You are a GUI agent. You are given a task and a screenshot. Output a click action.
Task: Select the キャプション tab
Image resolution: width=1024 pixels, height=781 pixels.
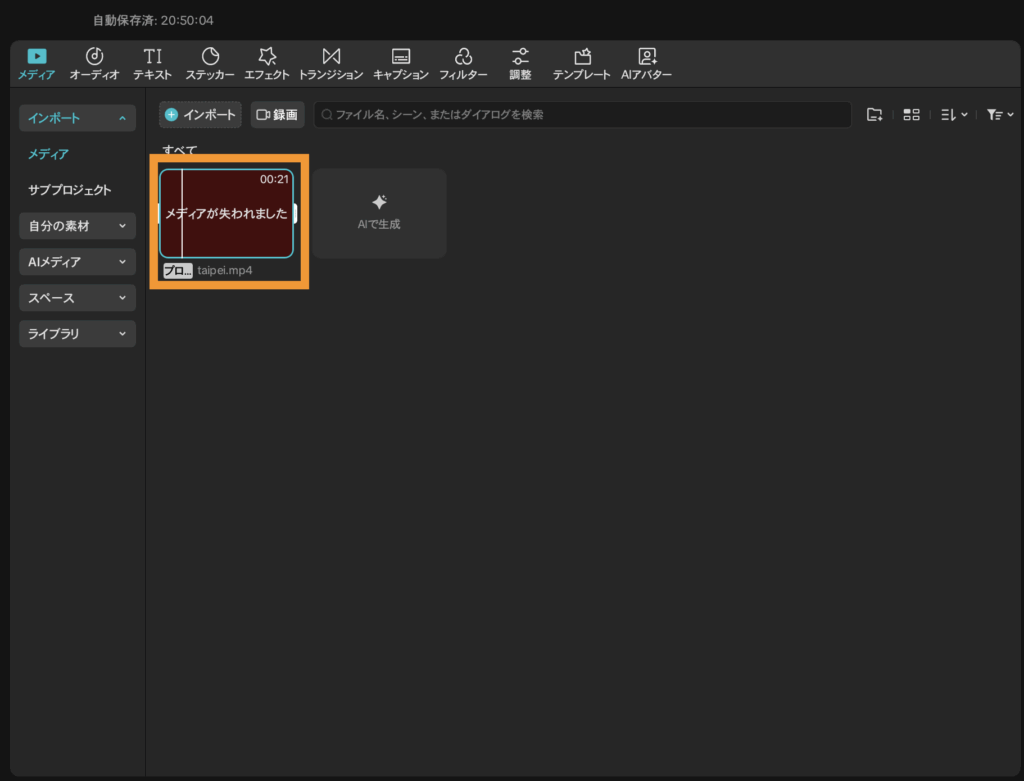tap(400, 64)
